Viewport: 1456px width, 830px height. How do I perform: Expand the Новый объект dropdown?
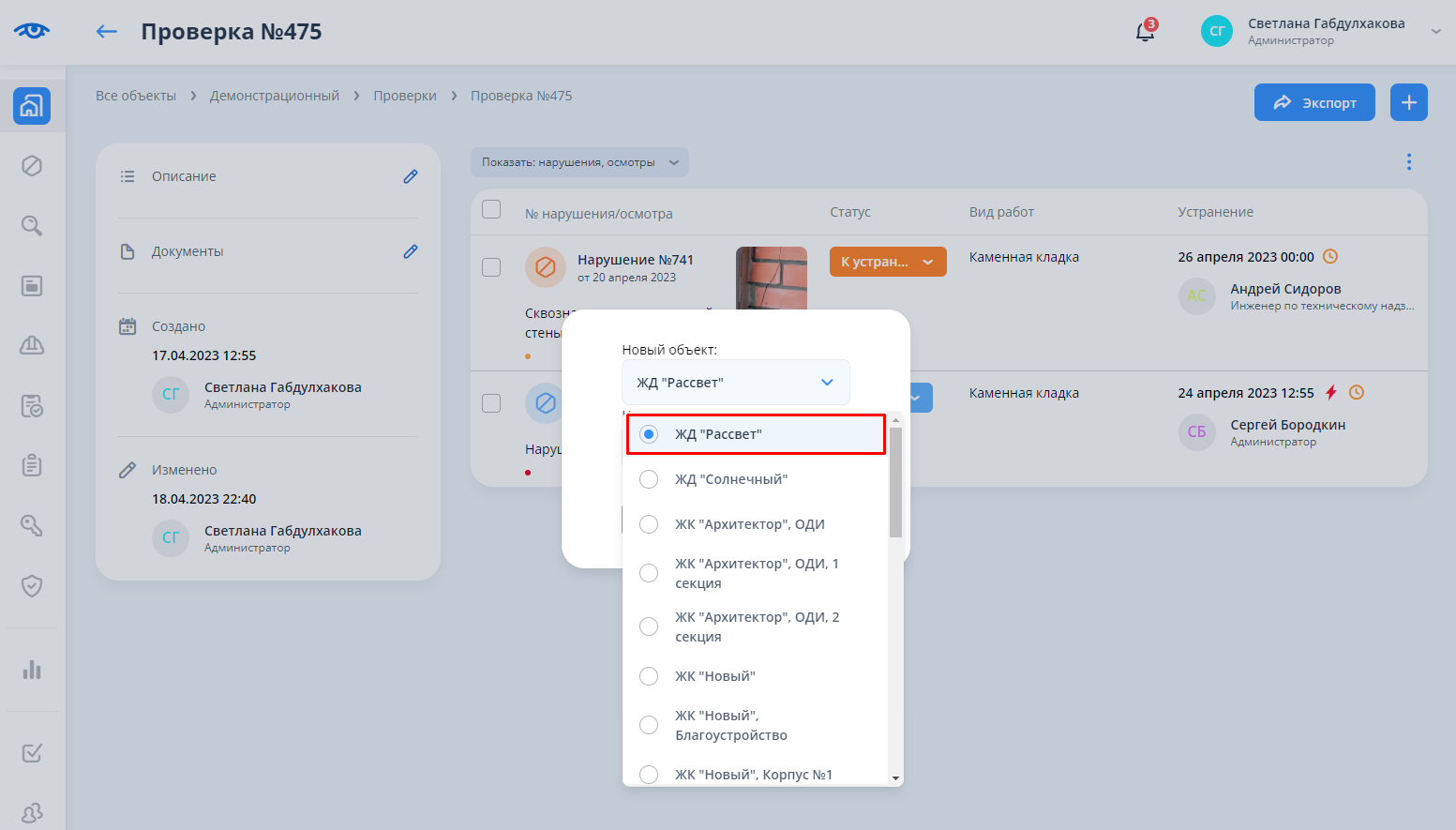[x=735, y=383]
